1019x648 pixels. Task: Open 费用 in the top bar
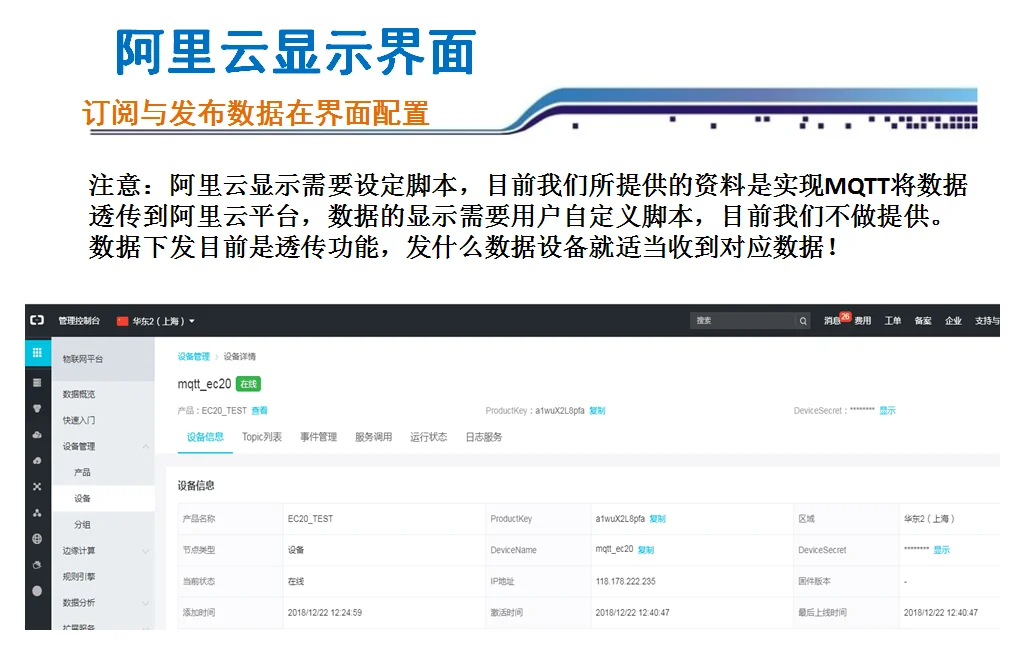point(863,321)
